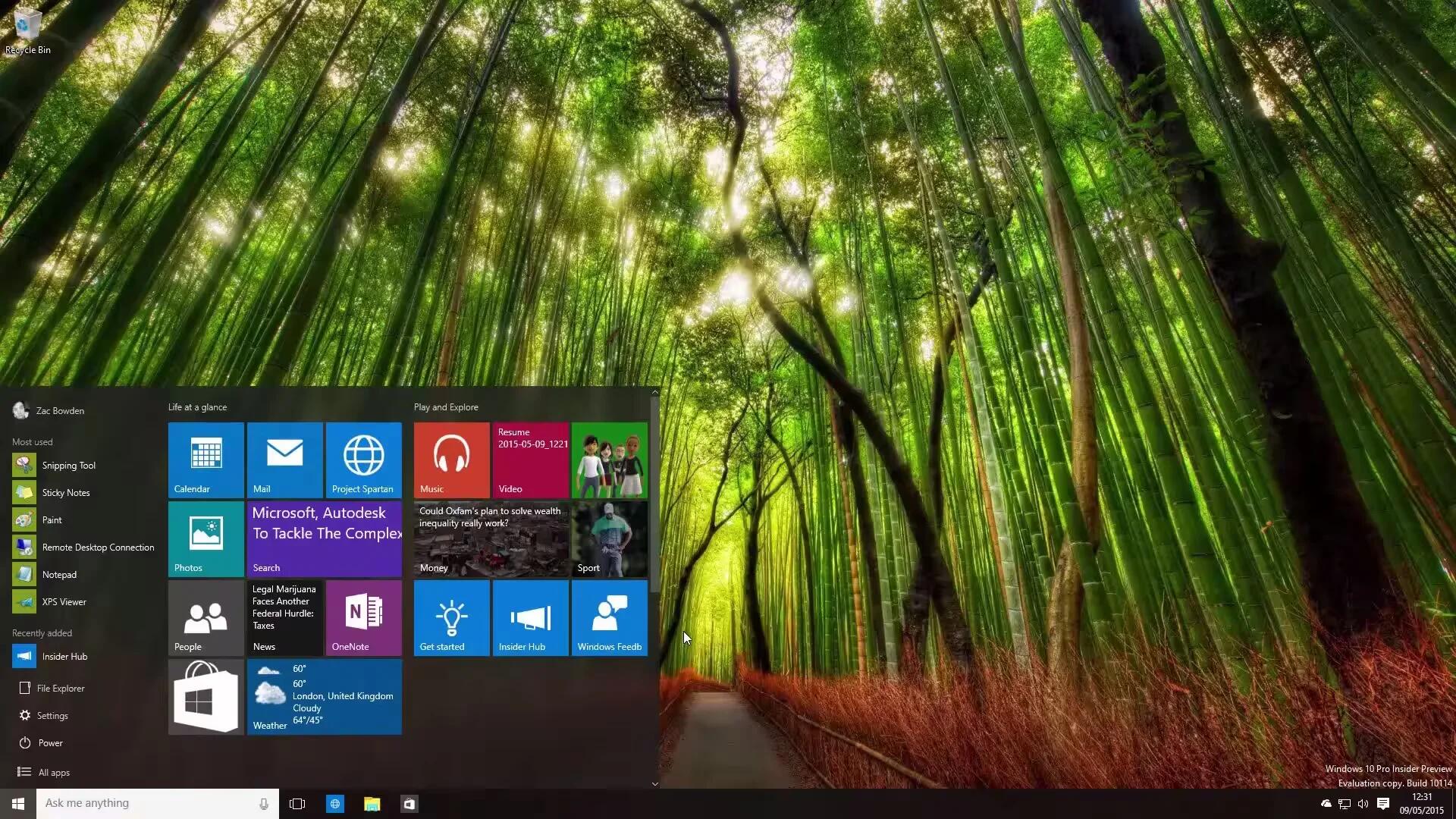This screenshot has width=1456, height=819.
Task: Open the Xbox avatars tile
Action: [x=610, y=460]
